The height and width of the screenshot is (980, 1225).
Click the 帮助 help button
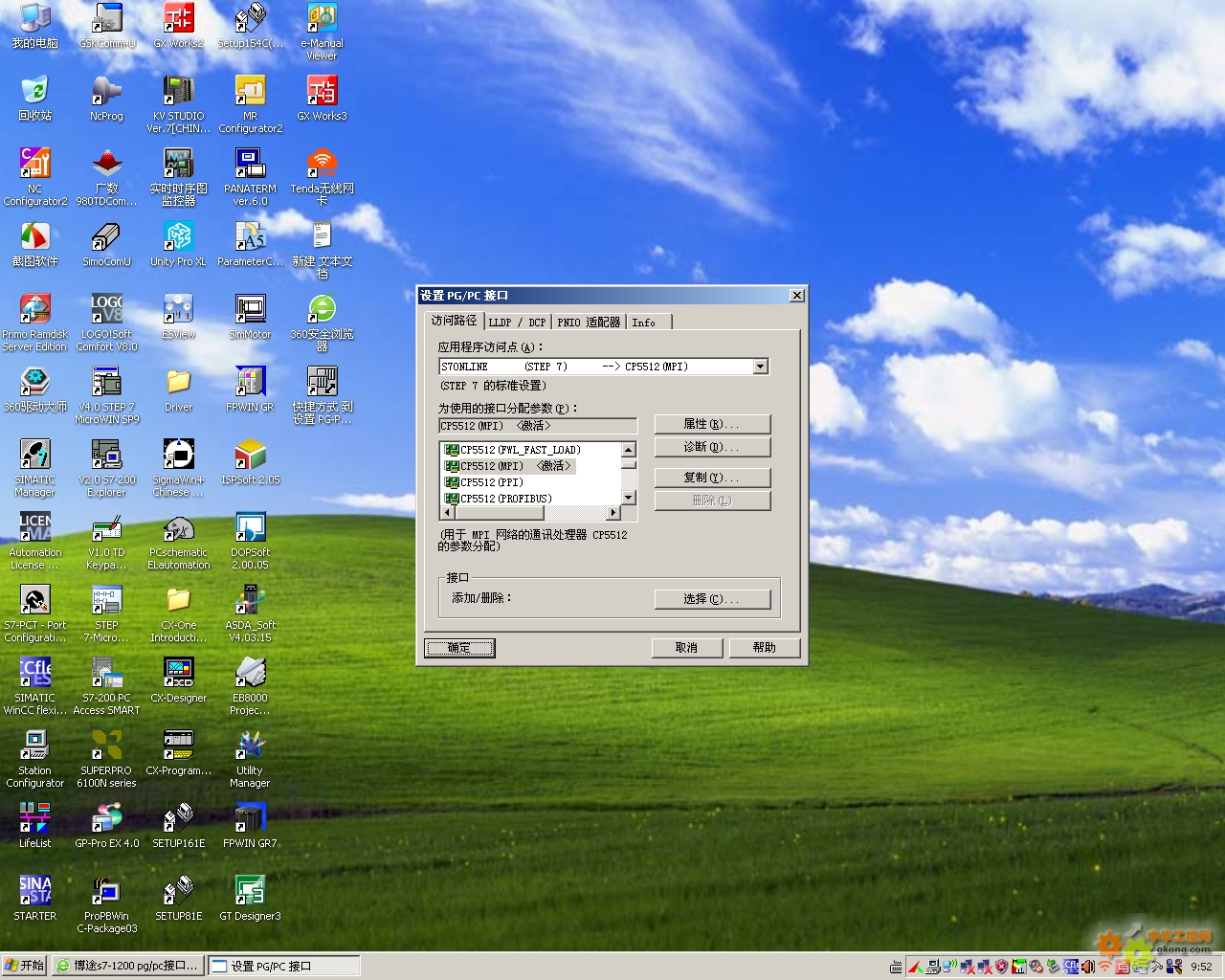764,648
